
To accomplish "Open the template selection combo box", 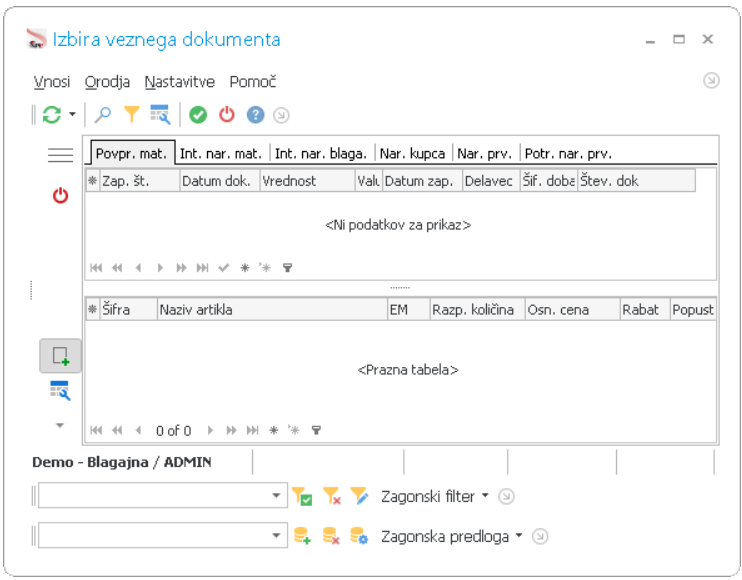I will pyautogui.click(x=163, y=535).
